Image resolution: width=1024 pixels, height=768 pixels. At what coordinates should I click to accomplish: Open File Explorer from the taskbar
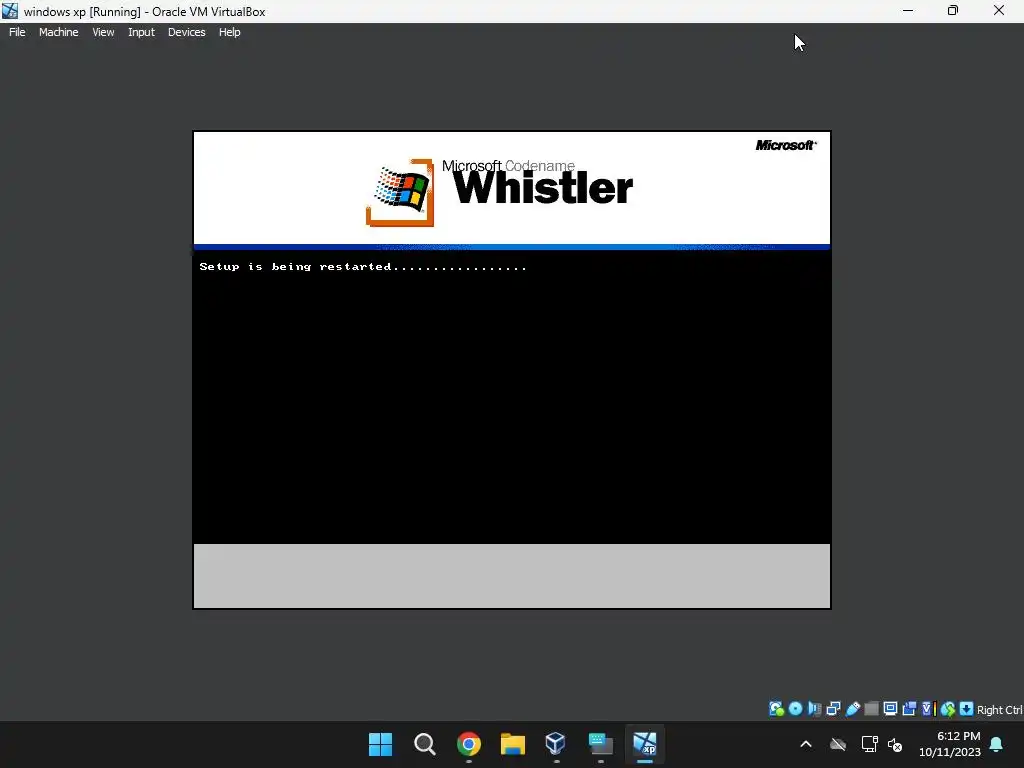(513, 743)
